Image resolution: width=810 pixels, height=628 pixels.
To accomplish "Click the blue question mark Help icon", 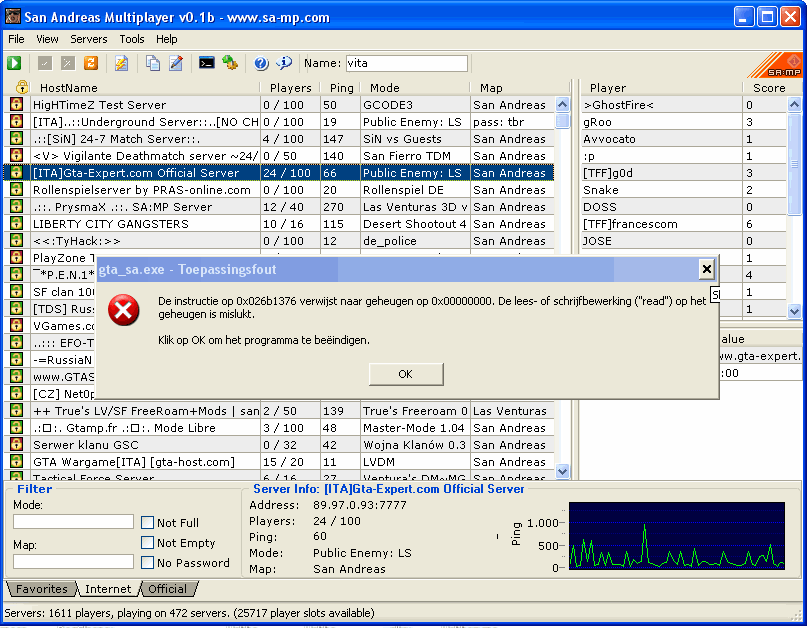I will tap(261, 63).
